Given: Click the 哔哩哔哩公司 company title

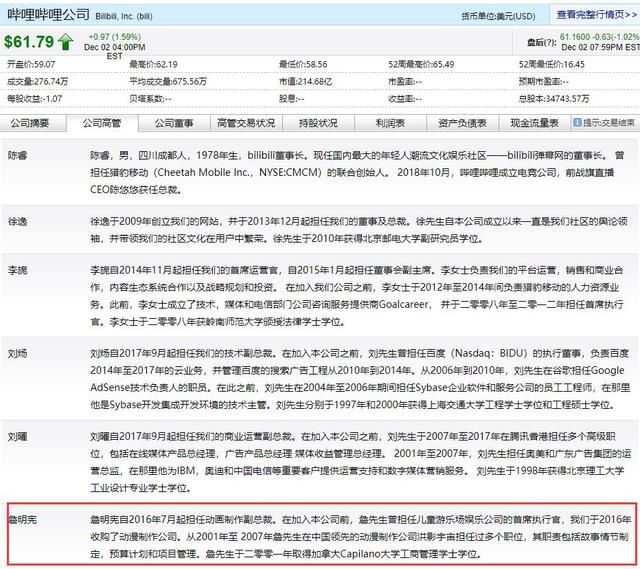Looking at the screenshot, I should (48, 15).
